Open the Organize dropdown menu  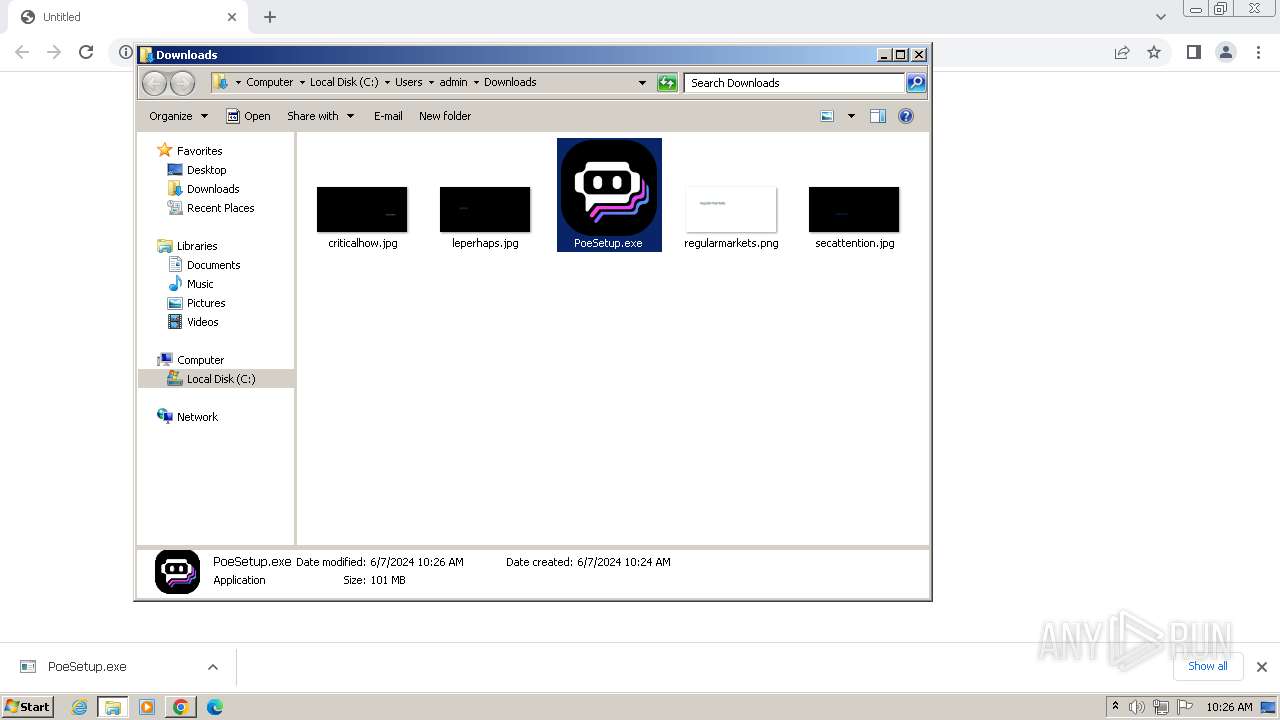(178, 116)
